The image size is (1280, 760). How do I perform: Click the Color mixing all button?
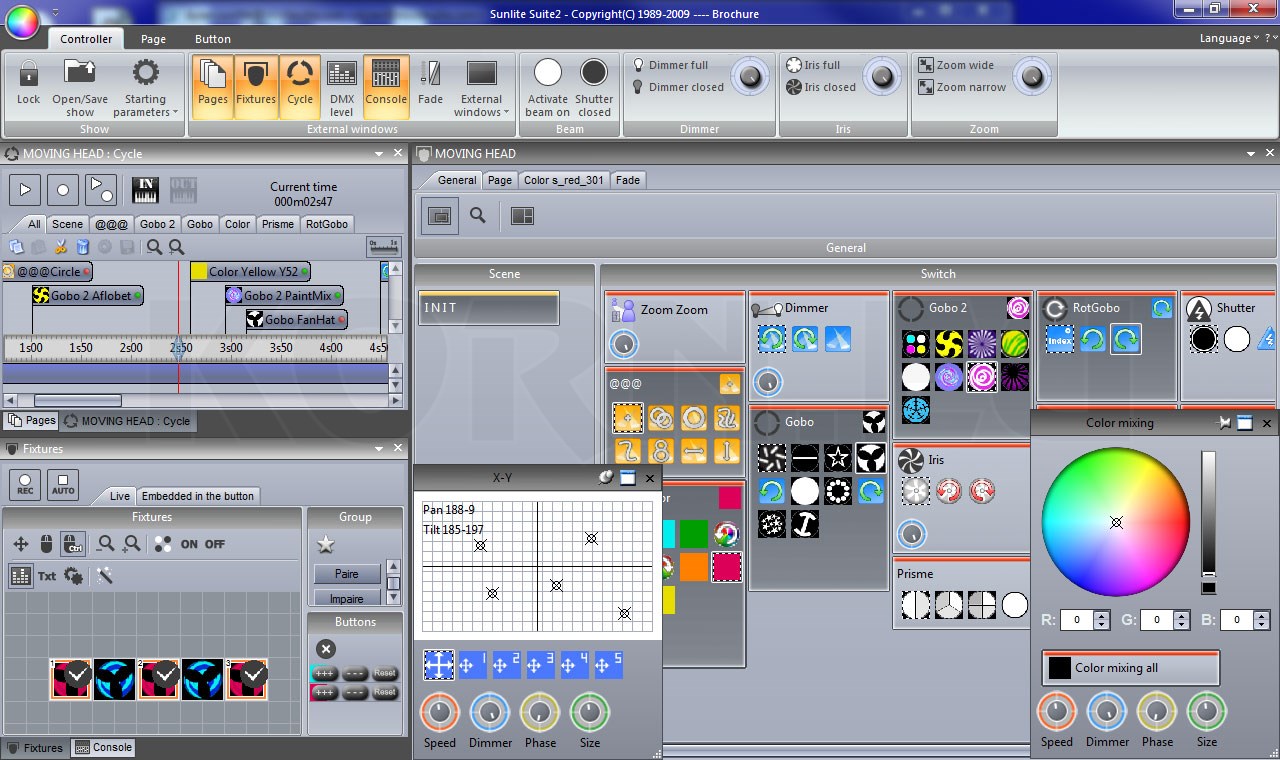point(1130,668)
